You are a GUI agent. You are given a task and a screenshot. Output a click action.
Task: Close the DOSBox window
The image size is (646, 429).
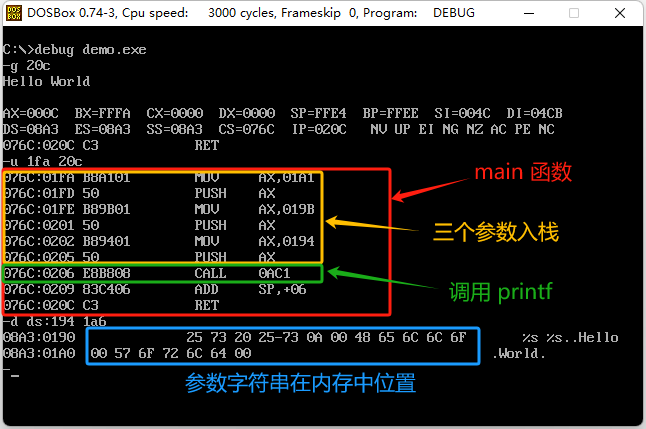[620, 13]
